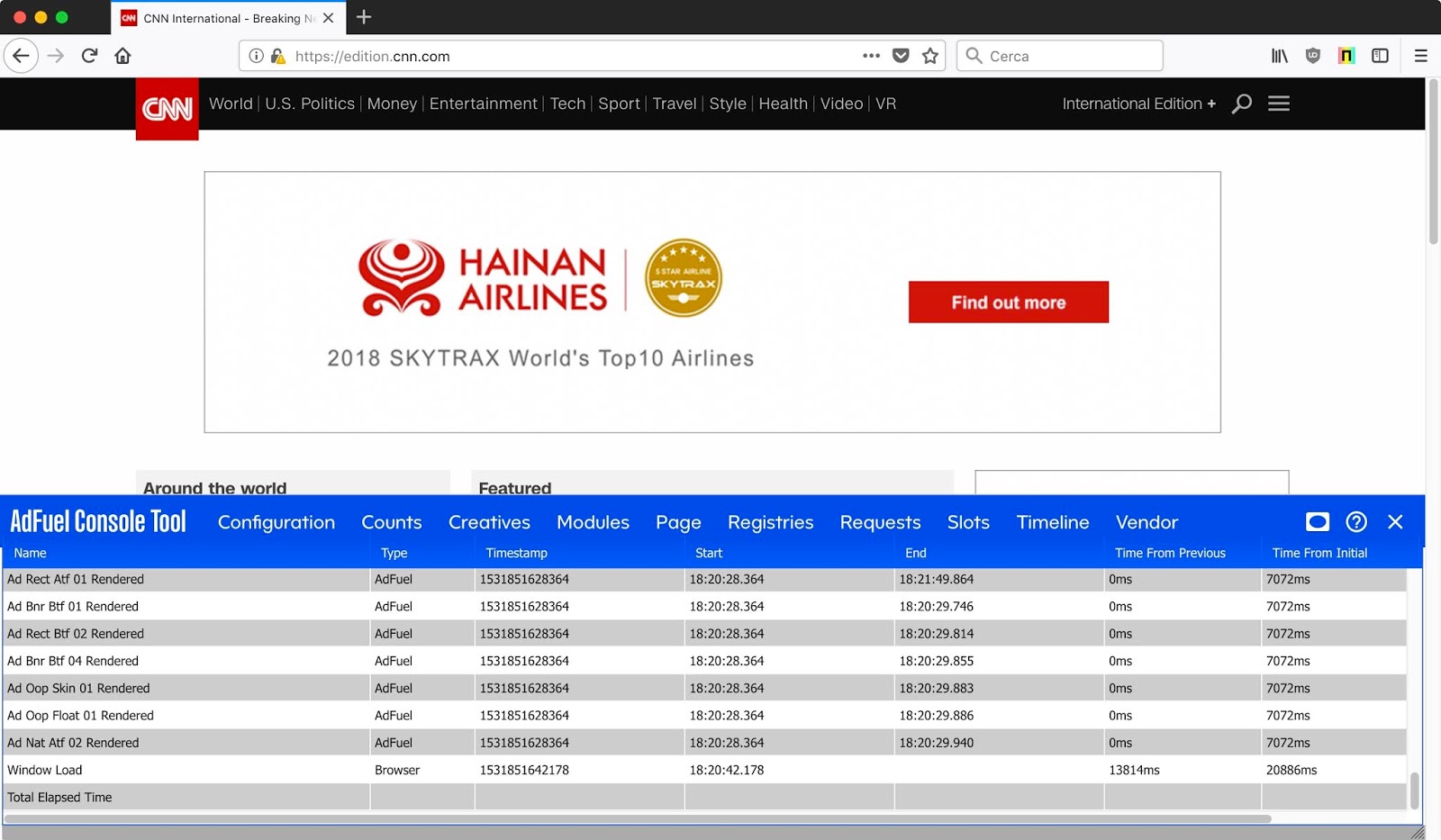Image resolution: width=1441 pixels, height=840 pixels.
Task: Take screenshot with AdFuel camera icon
Action: (x=1318, y=522)
